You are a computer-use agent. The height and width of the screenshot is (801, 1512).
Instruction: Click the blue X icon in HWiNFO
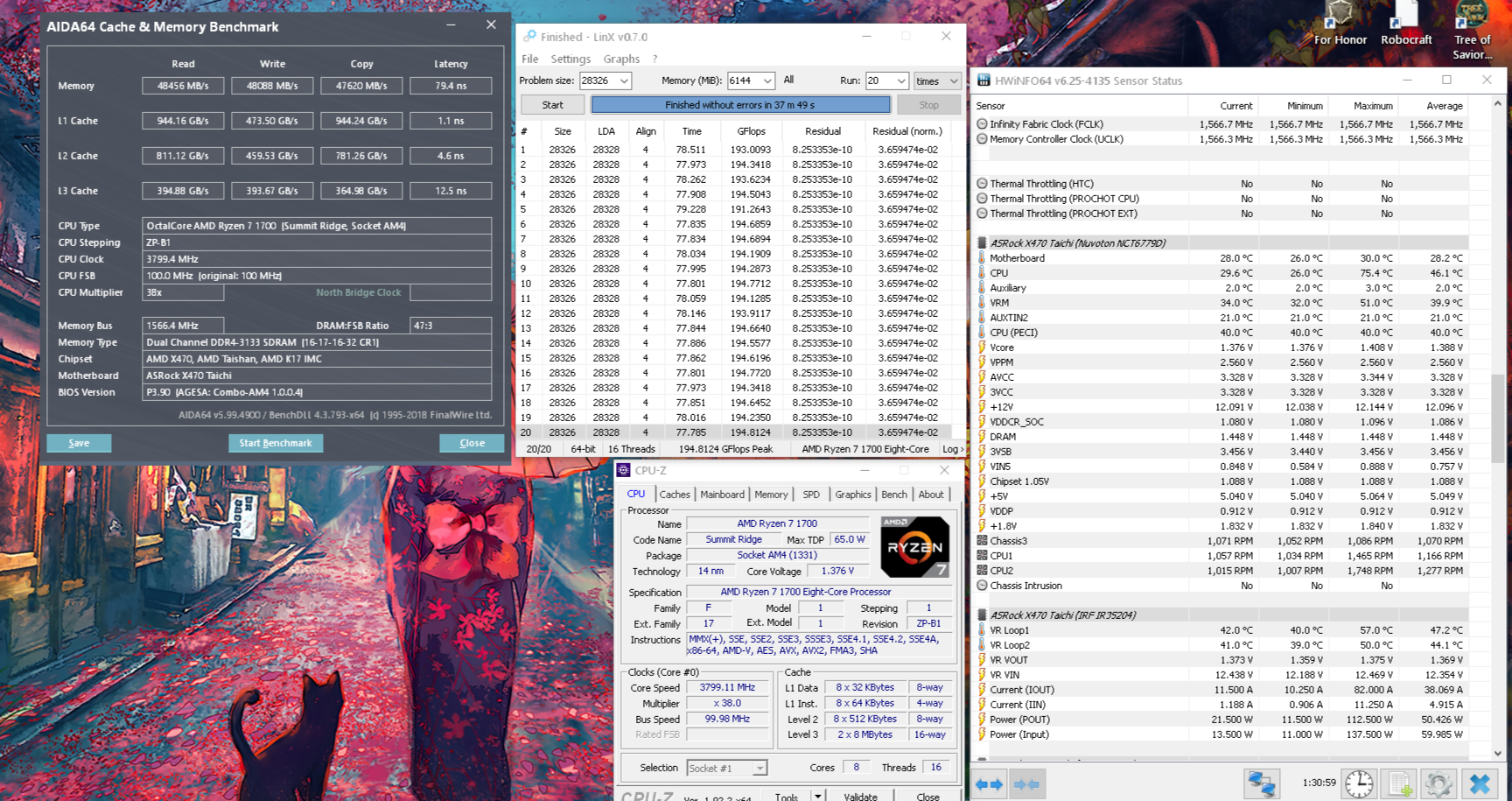click(1480, 783)
